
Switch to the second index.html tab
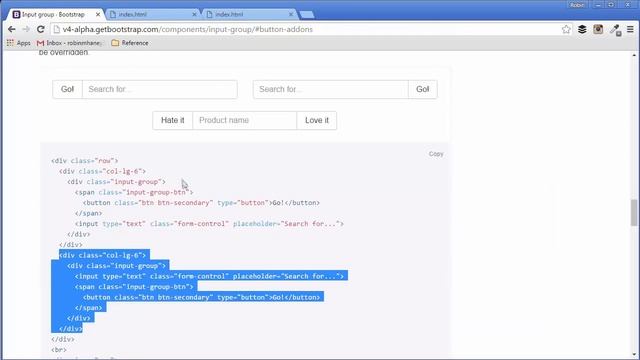click(x=248, y=14)
